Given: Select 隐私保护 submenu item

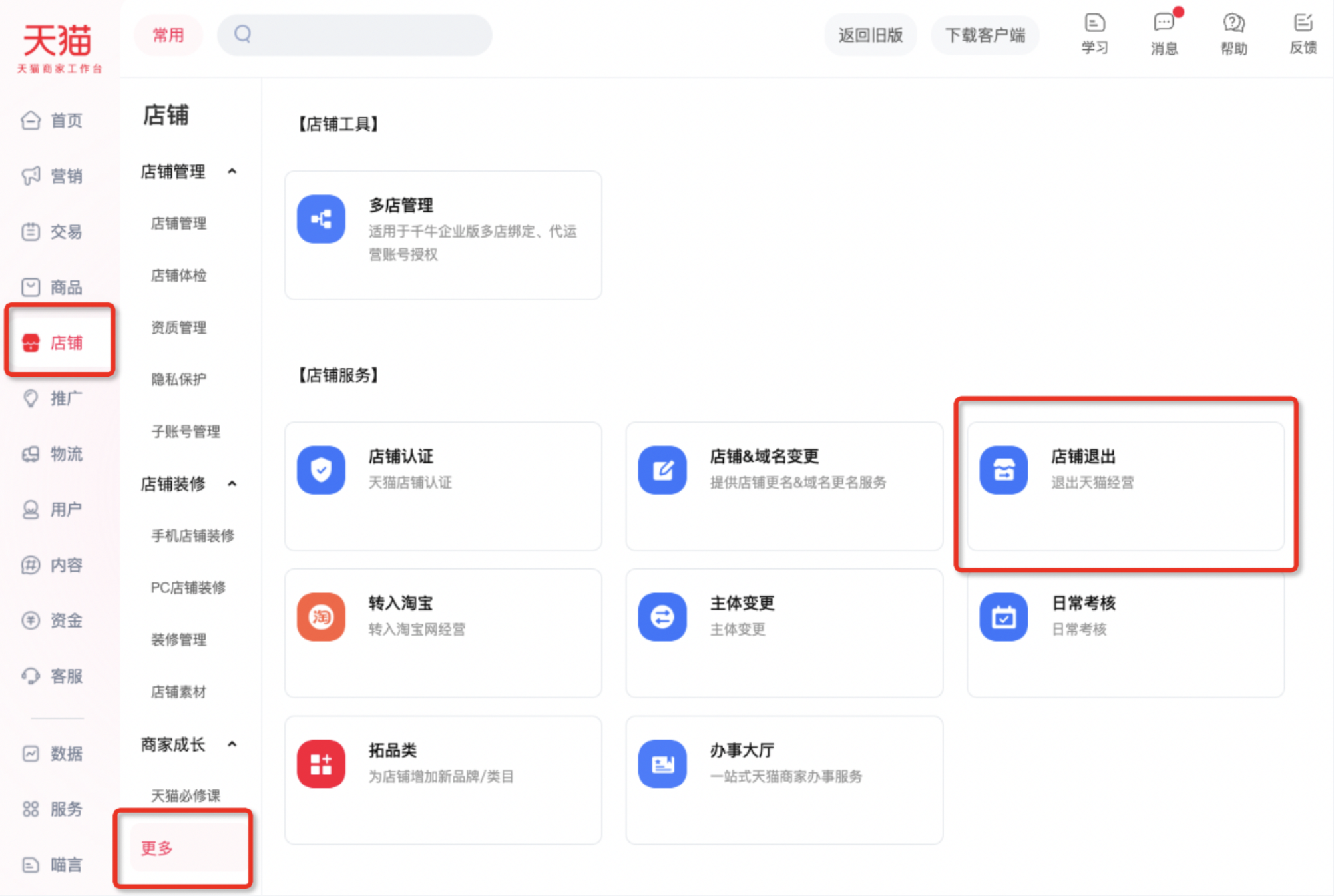Looking at the screenshot, I should pyautogui.click(x=178, y=379).
